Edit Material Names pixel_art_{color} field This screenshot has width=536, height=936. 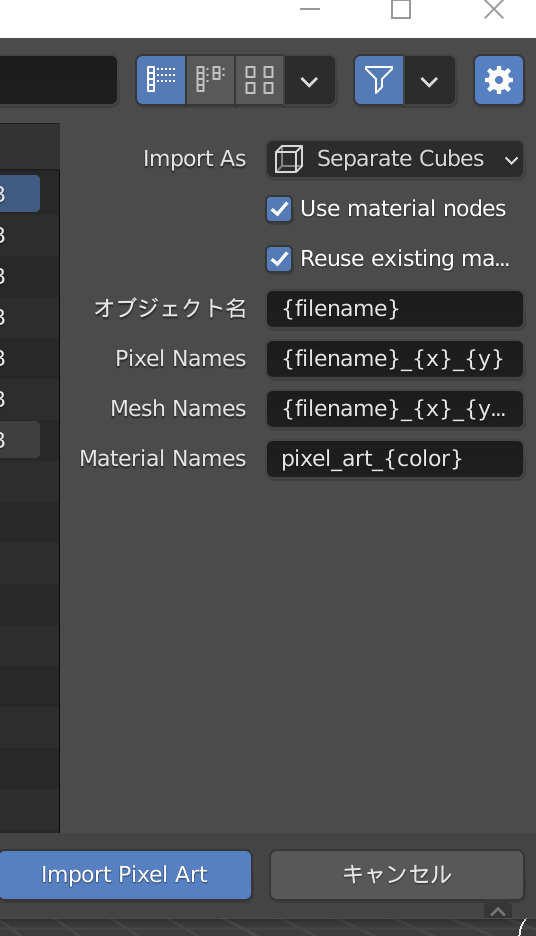tap(395, 459)
